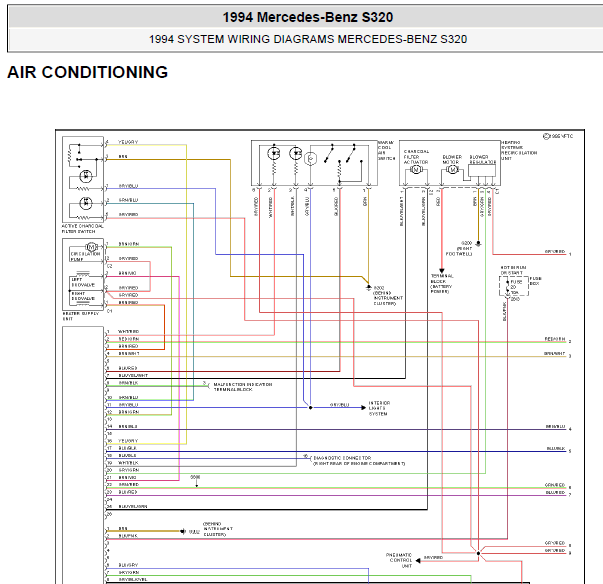The image size is (603, 584).
Task: Click 'BLU/BLK 5' off-page reference at right edge
Action: tap(559, 449)
